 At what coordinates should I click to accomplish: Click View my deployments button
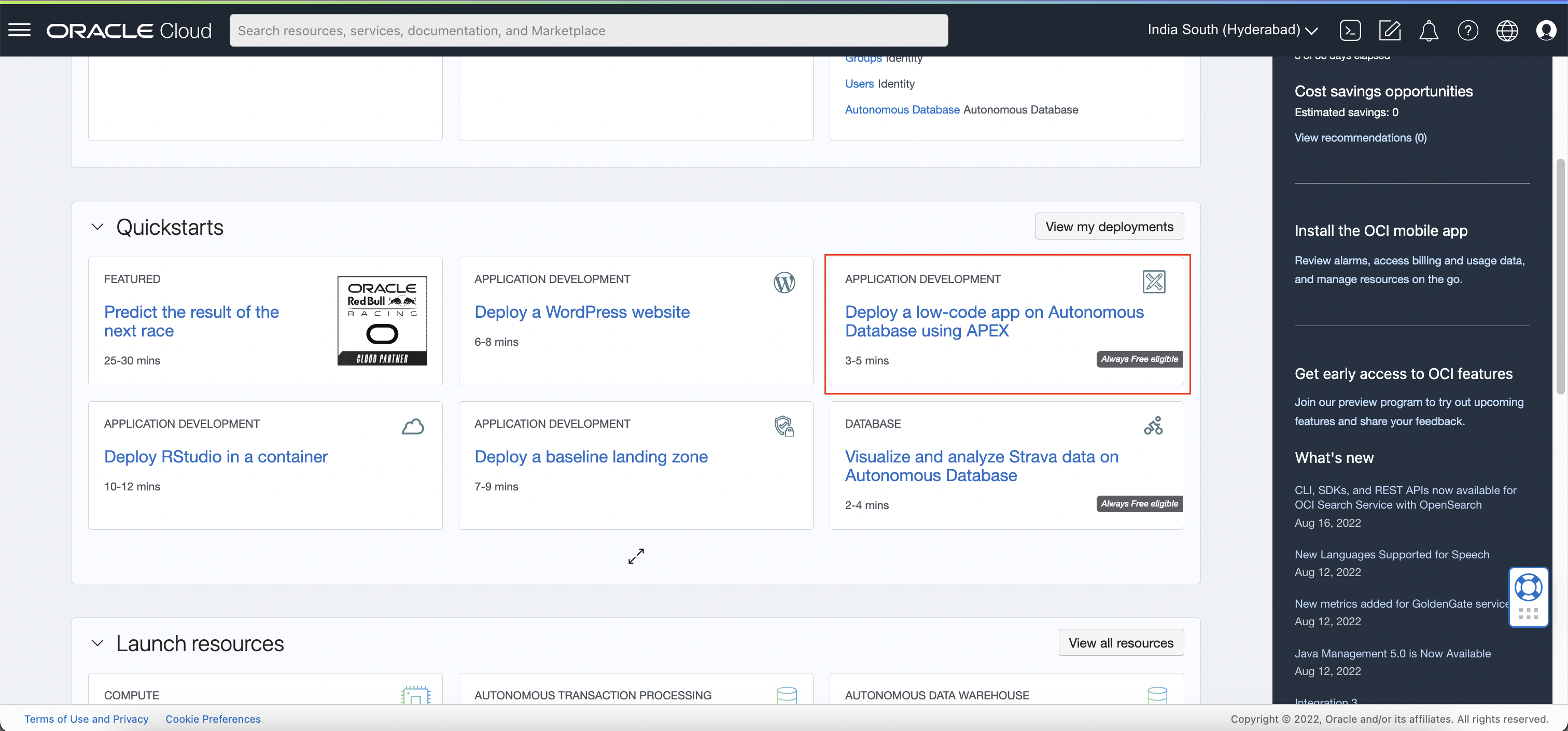pos(1109,227)
